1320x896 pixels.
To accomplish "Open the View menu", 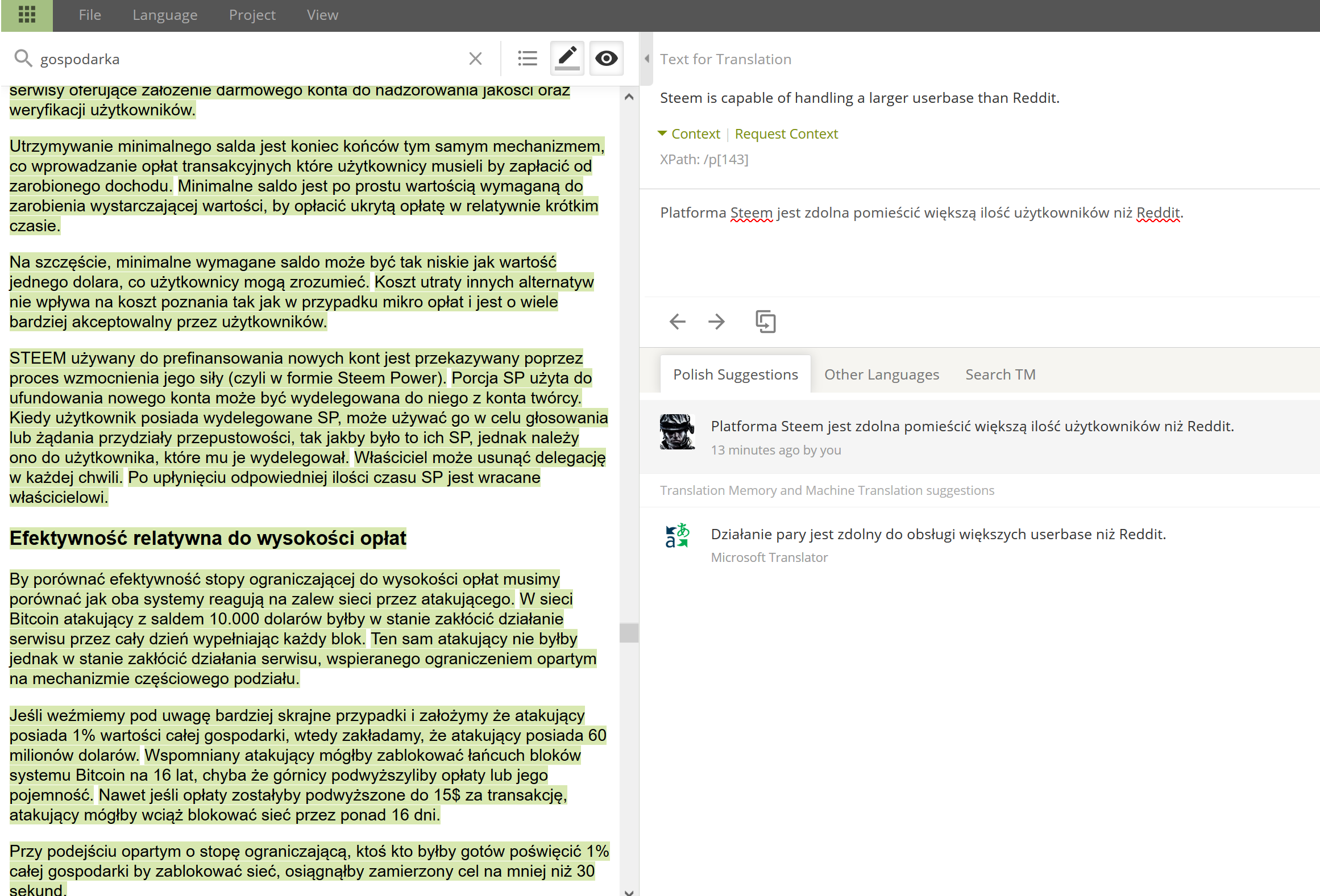I will 322,15.
